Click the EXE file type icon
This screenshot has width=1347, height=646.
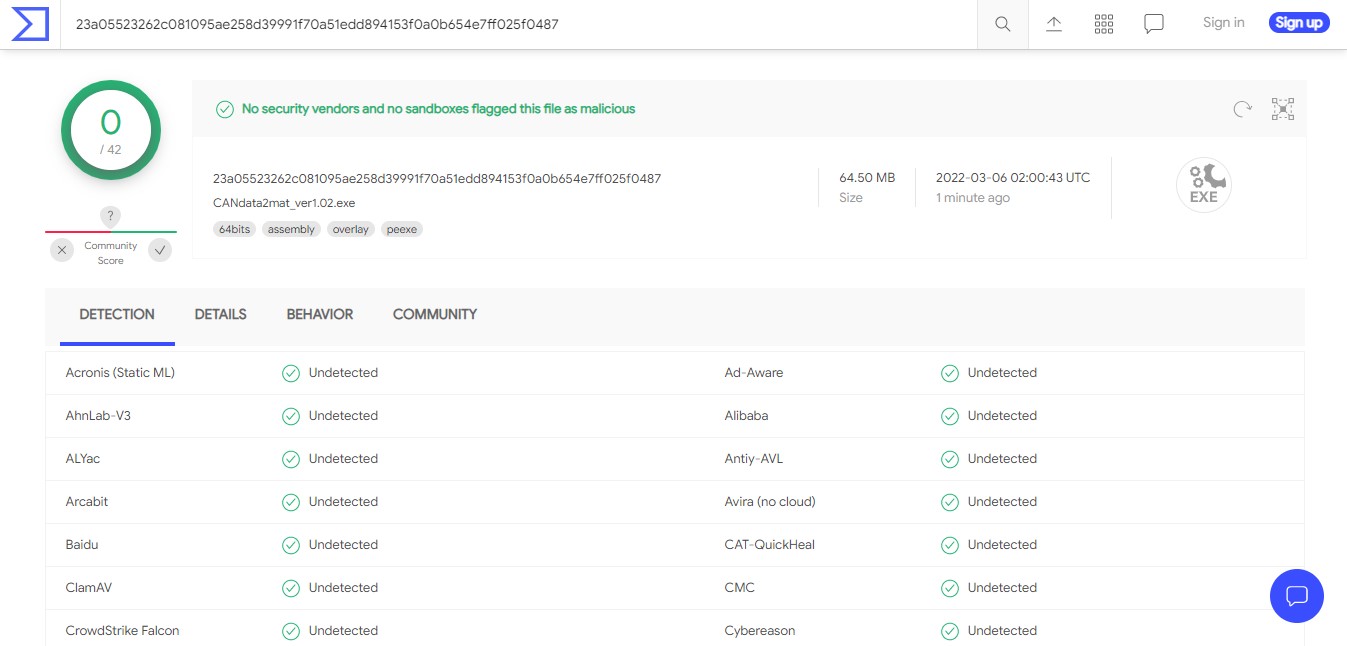(1204, 186)
